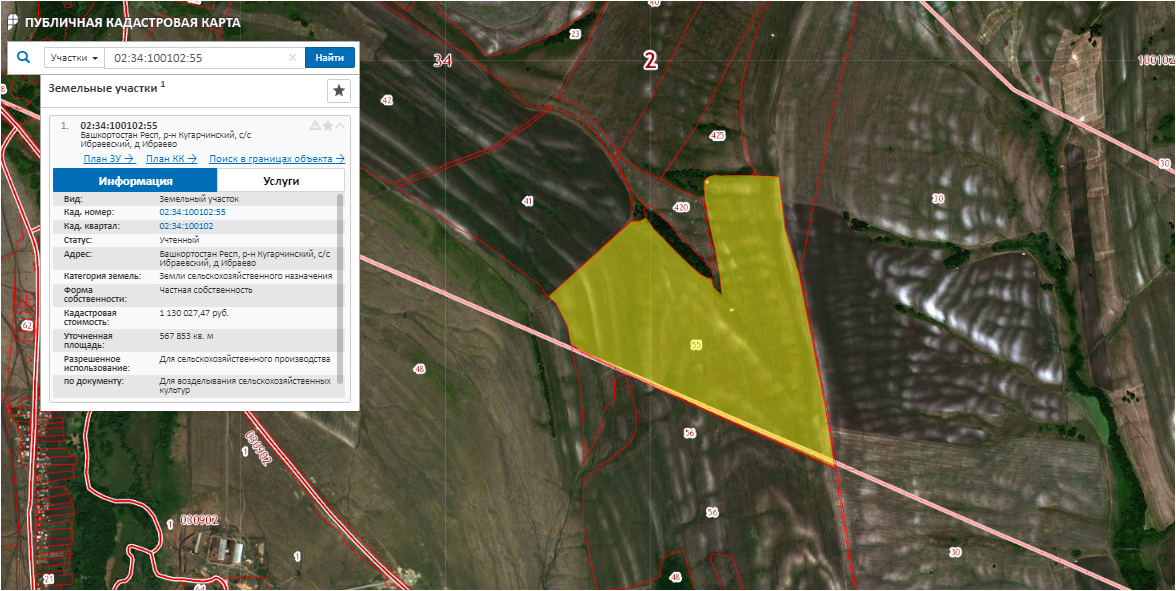Clear the search field with the X

(x=292, y=58)
